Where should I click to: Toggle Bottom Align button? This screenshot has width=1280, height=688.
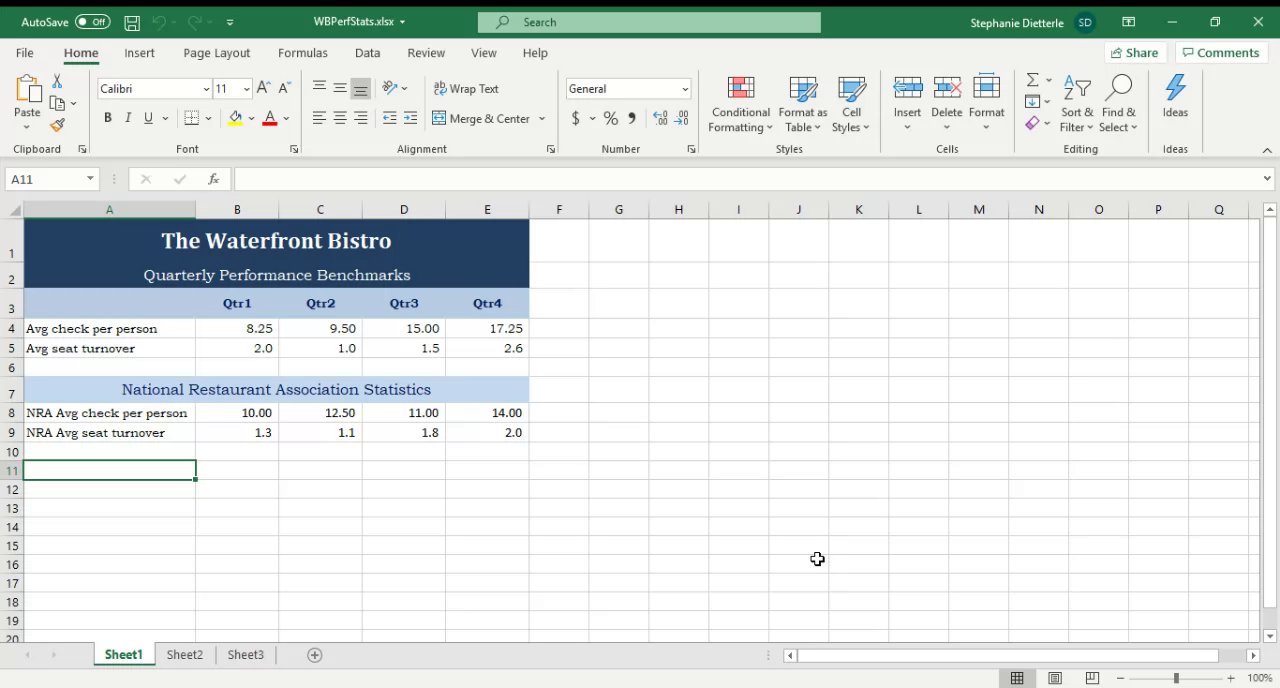tap(360, 88)
